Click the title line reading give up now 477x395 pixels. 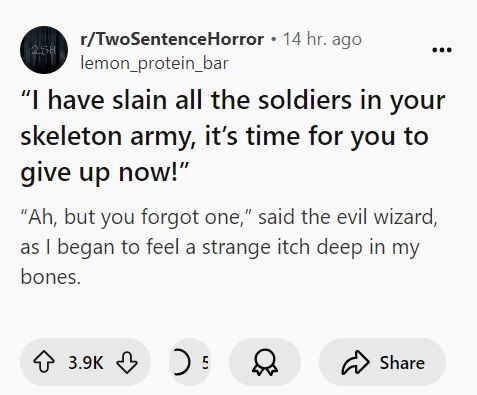point(105,173)
